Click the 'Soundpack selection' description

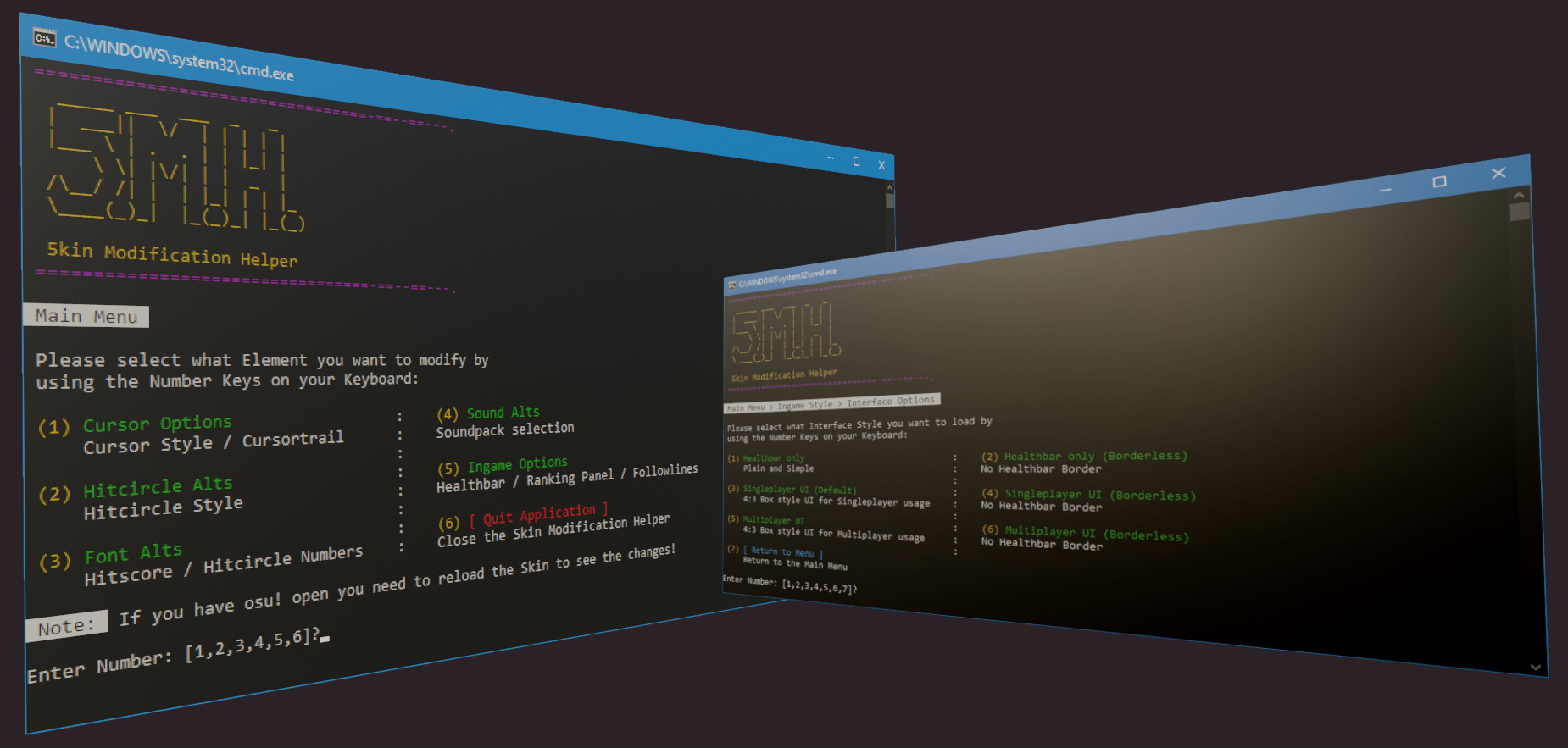[505, 430]
